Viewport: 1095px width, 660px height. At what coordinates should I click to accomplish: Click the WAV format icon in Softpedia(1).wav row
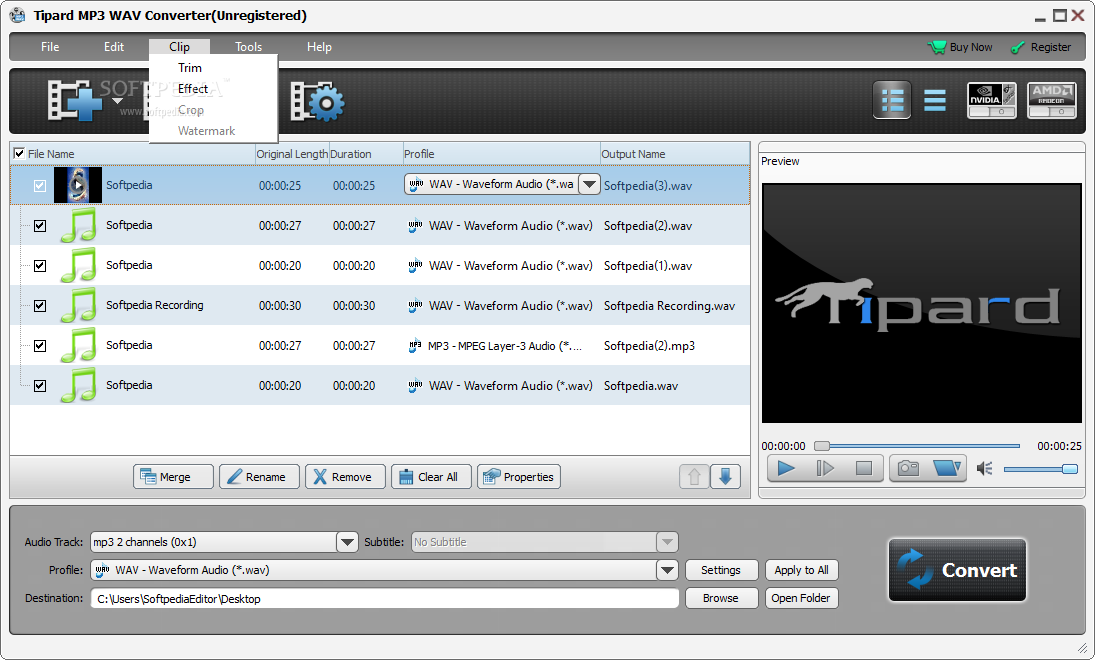(415, 265)
